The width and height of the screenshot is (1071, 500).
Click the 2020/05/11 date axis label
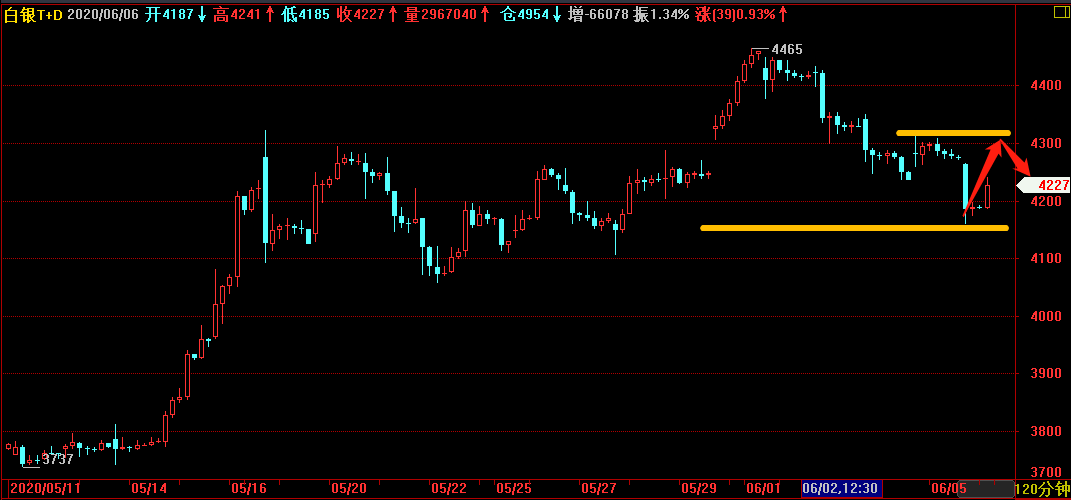45,489
